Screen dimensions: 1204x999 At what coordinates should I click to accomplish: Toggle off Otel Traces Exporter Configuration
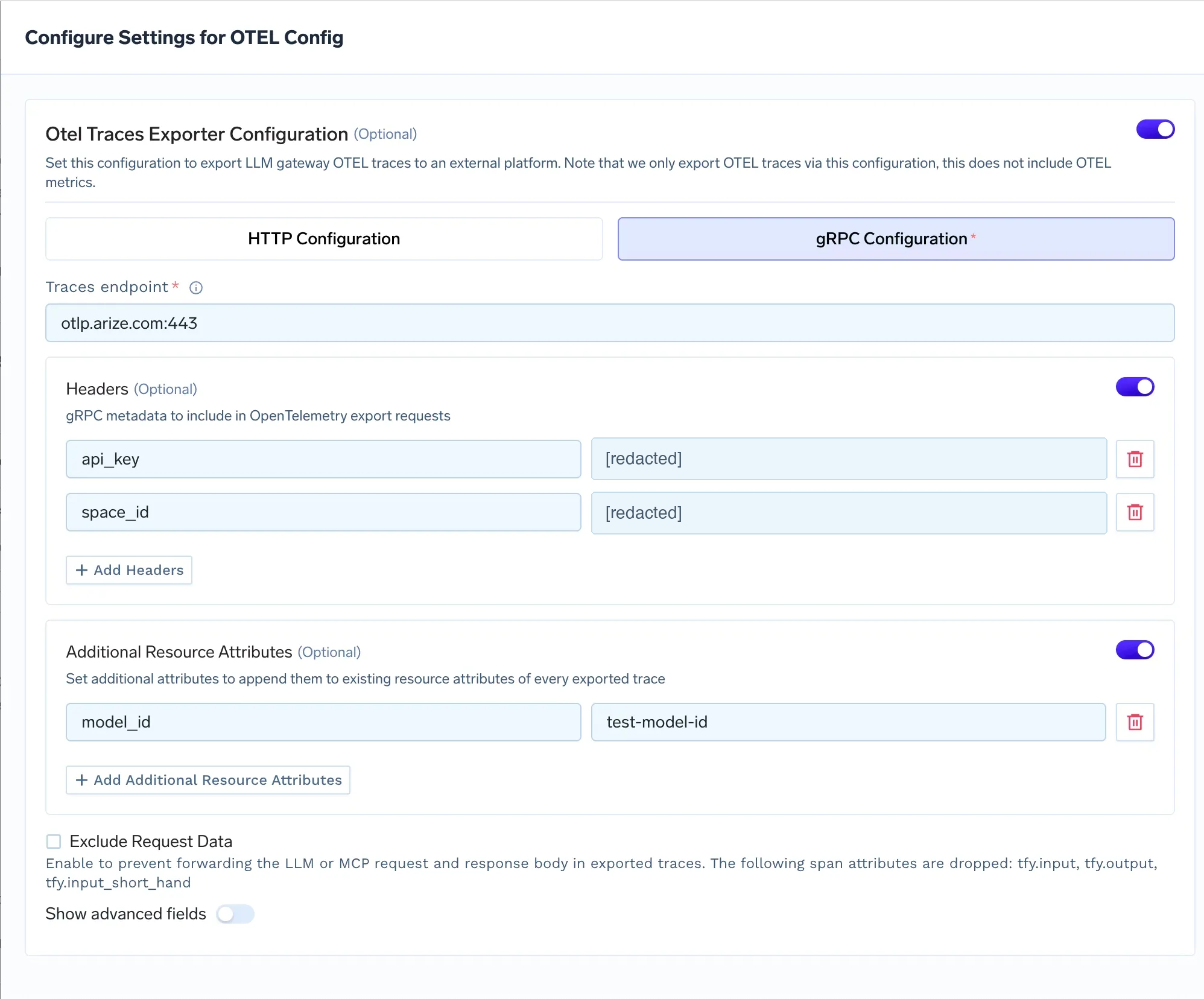1155,129
